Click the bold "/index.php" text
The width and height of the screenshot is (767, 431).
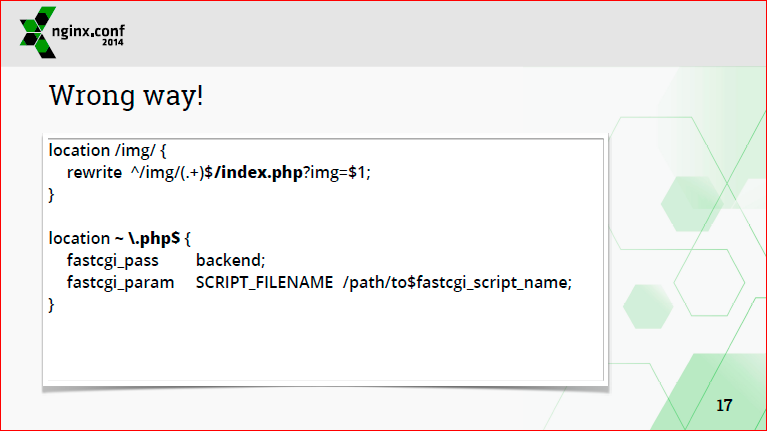point(258,173)
